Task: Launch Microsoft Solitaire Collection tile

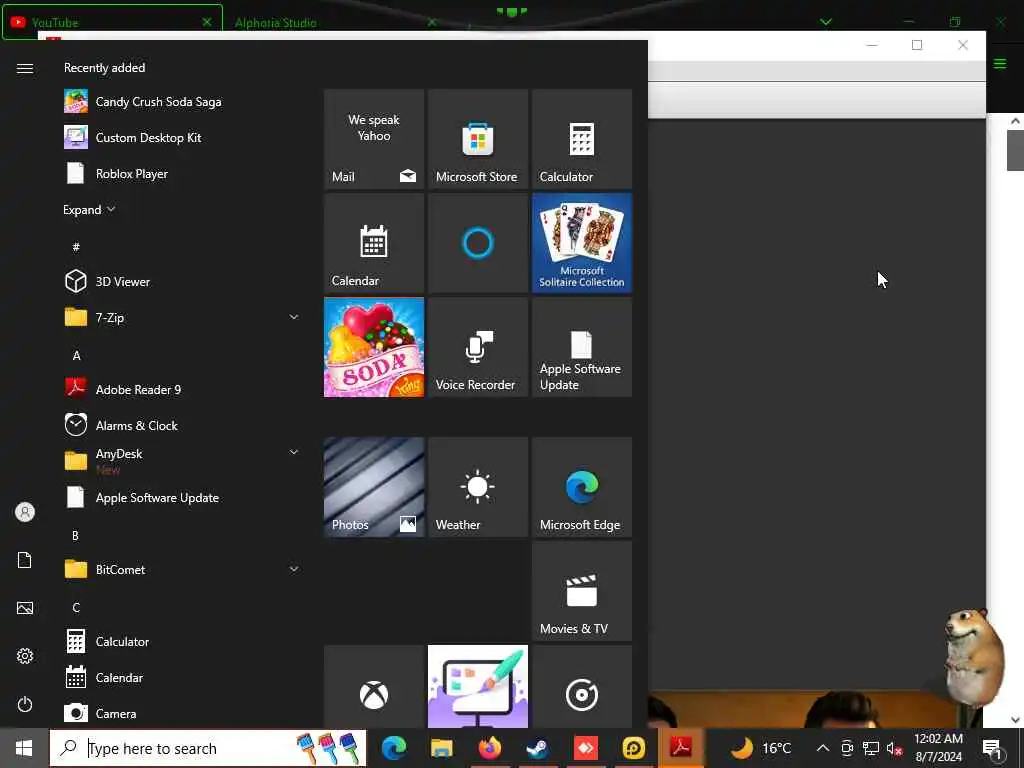Action: click(x=582, y=243)
